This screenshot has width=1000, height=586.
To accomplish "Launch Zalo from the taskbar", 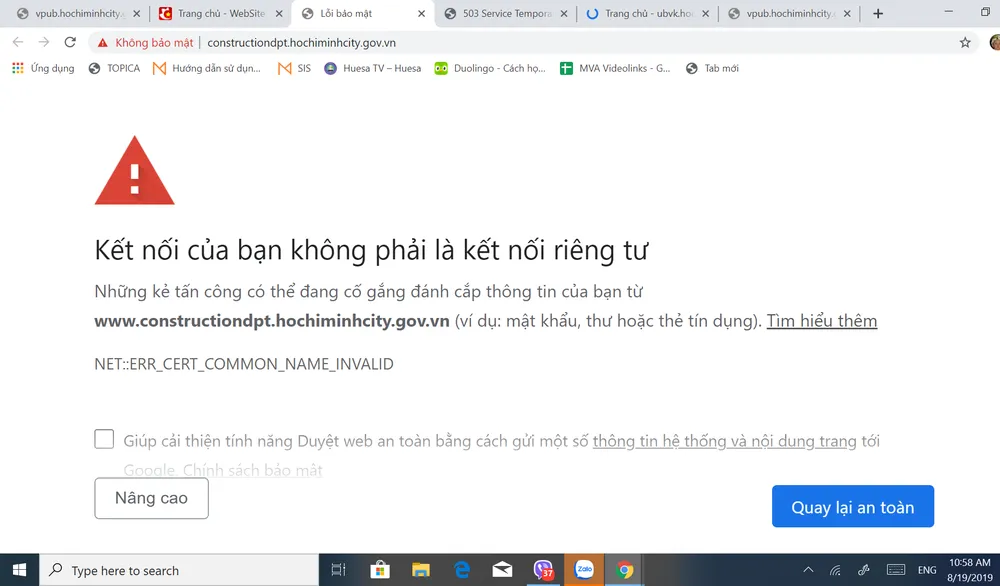I will (x=584, y=570).
